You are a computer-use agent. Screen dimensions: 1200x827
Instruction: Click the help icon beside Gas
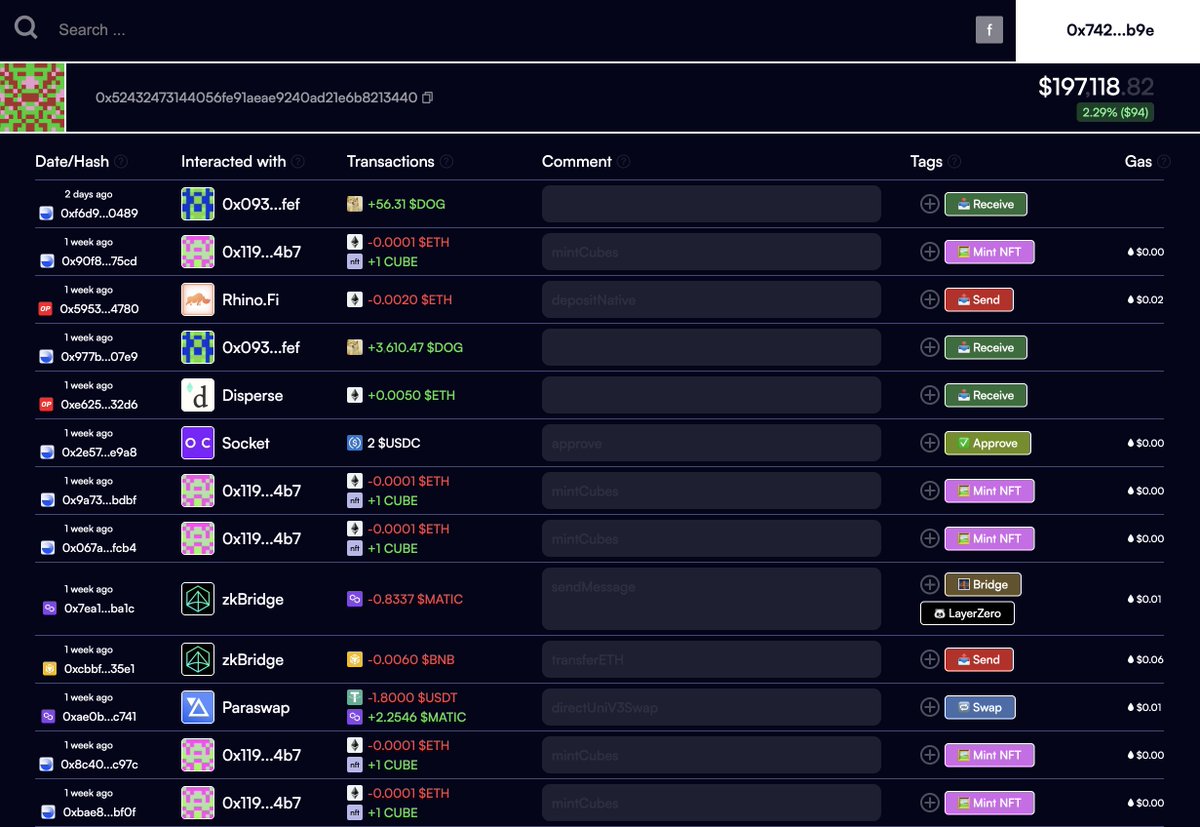click(1164, 162)
